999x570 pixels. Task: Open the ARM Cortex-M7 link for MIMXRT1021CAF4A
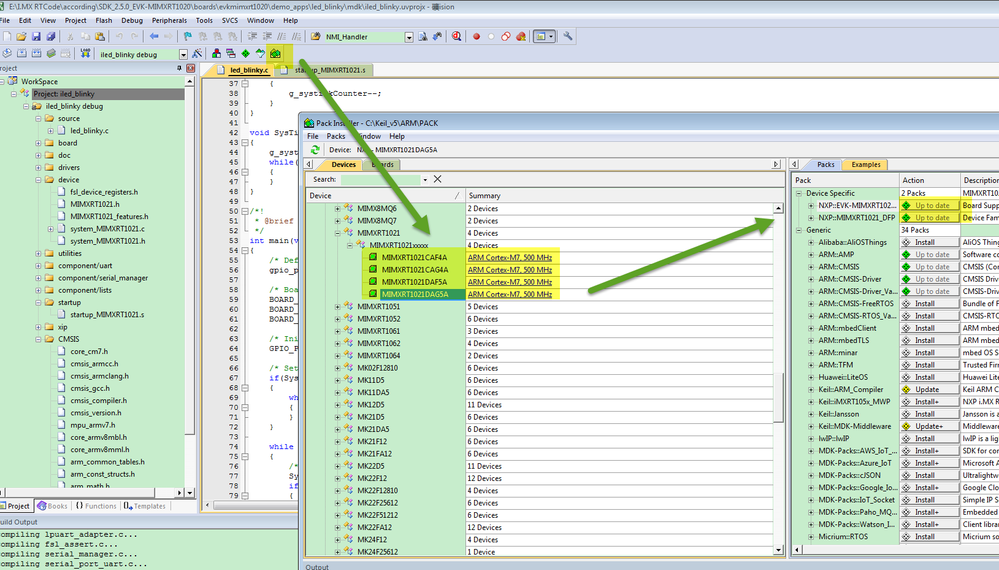[x=511, y=257]
